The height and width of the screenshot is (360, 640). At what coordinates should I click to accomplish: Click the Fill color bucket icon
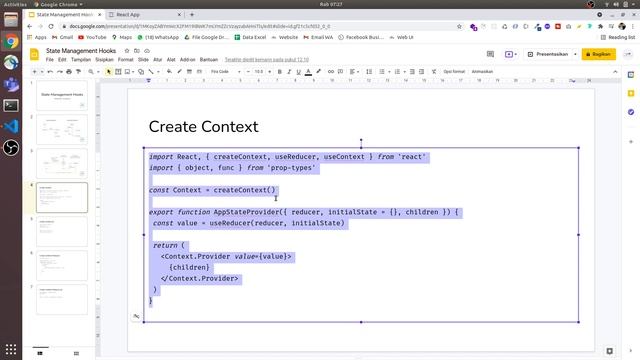tap(169, 72)
